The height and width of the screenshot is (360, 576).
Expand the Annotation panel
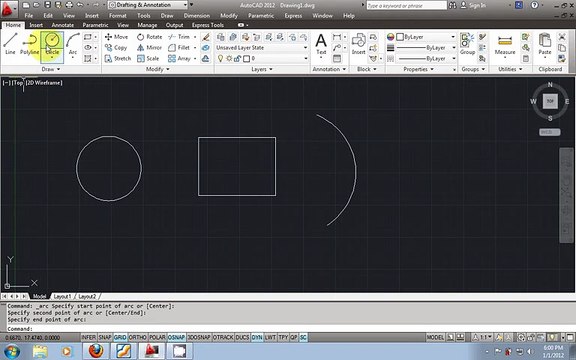point(329,69)
